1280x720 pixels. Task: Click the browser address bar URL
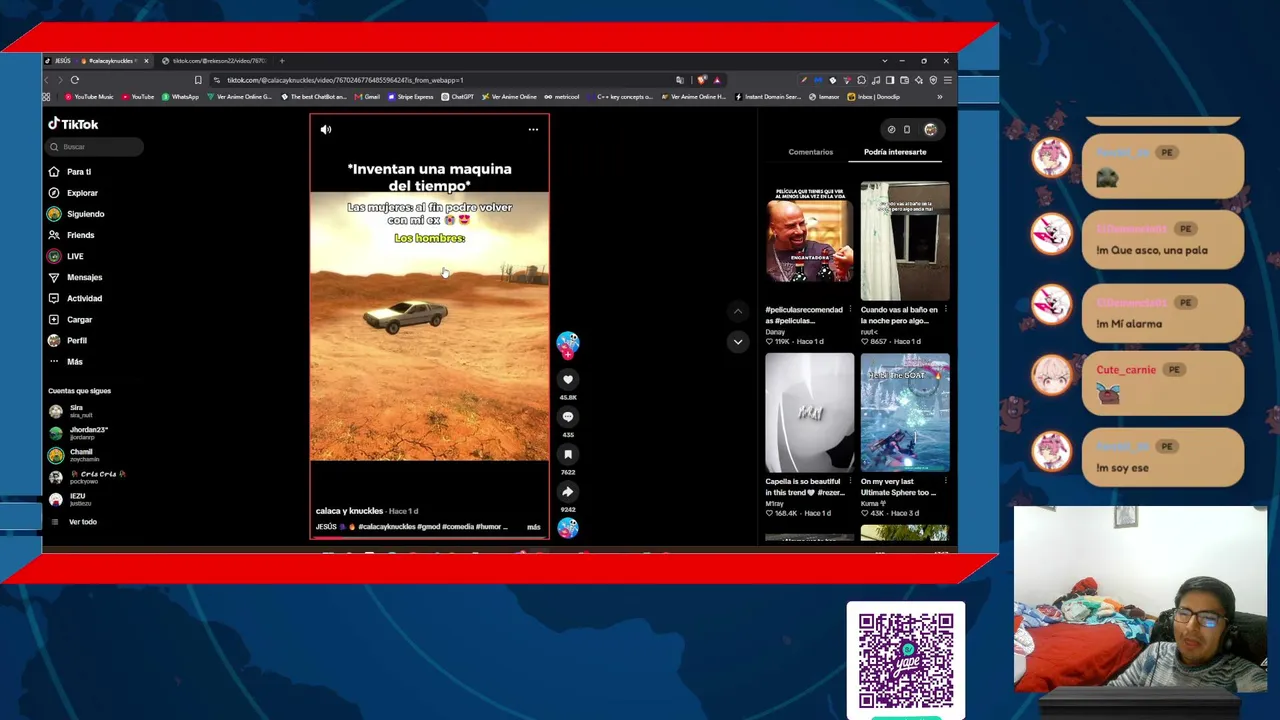[345, 80]
